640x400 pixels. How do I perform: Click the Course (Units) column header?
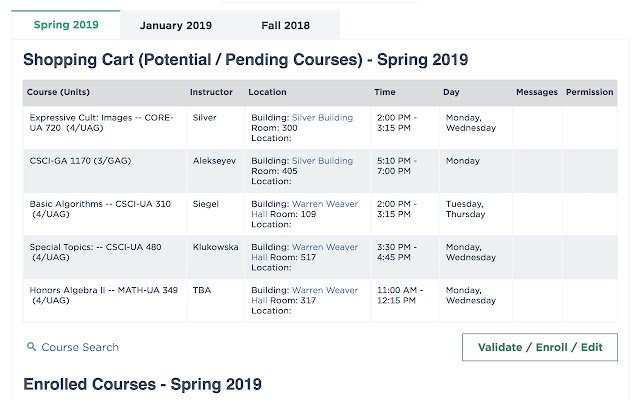58,92
